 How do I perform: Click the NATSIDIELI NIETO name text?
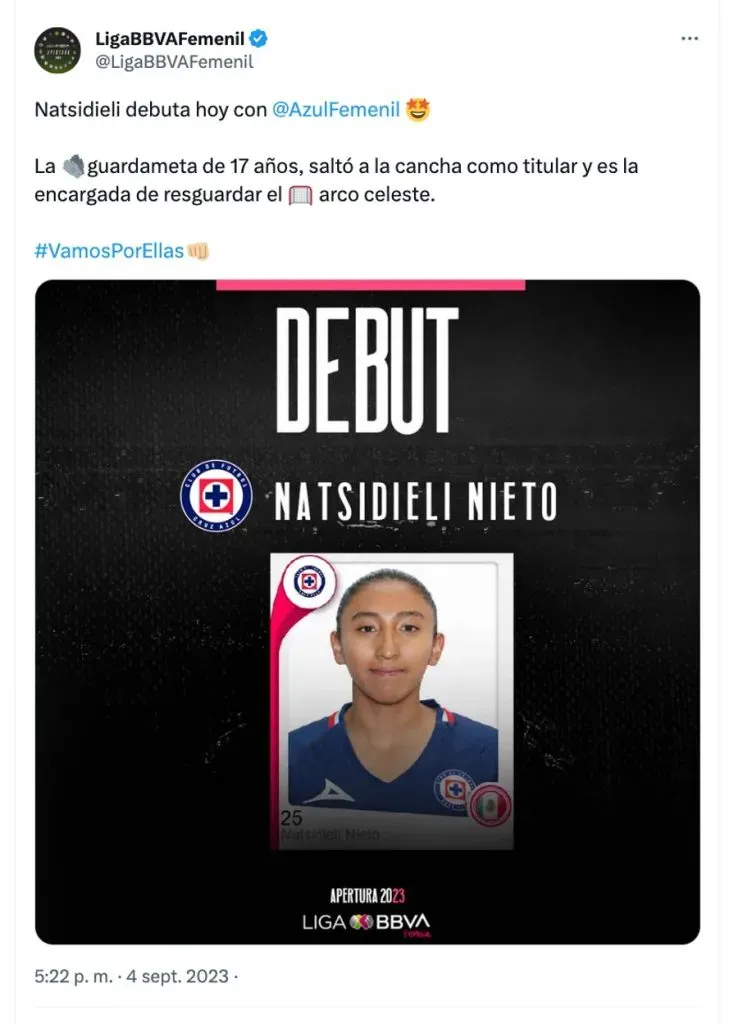click(x=416, y=502)
